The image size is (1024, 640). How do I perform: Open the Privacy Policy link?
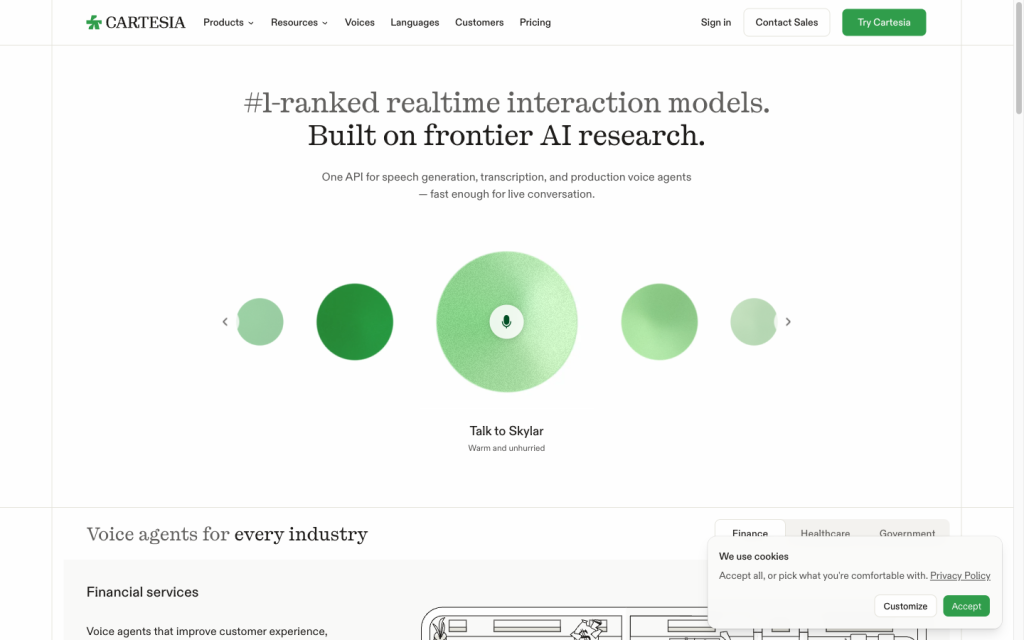click(x=960, y=575)
